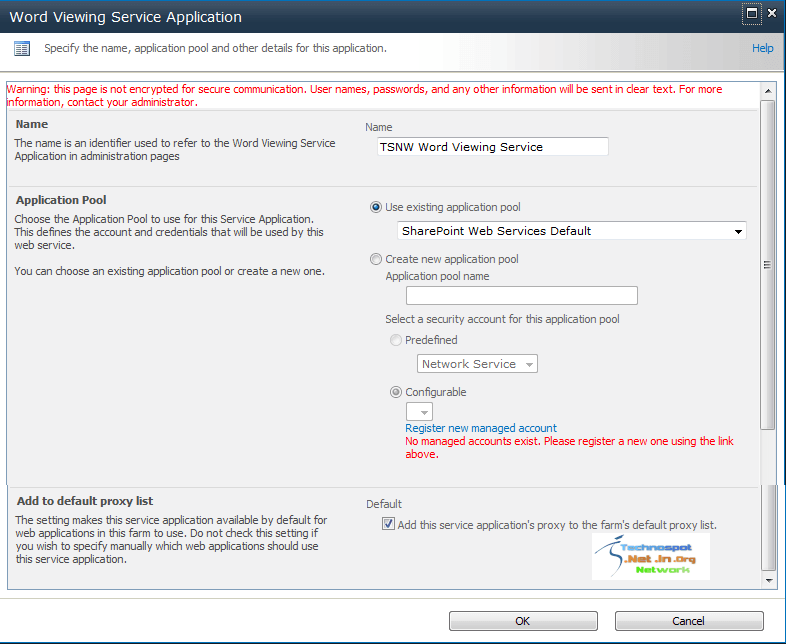788x644 pixels.
Task: Click the TSNW Word Viewing Service name field
Action: click(x=492, y=147)
